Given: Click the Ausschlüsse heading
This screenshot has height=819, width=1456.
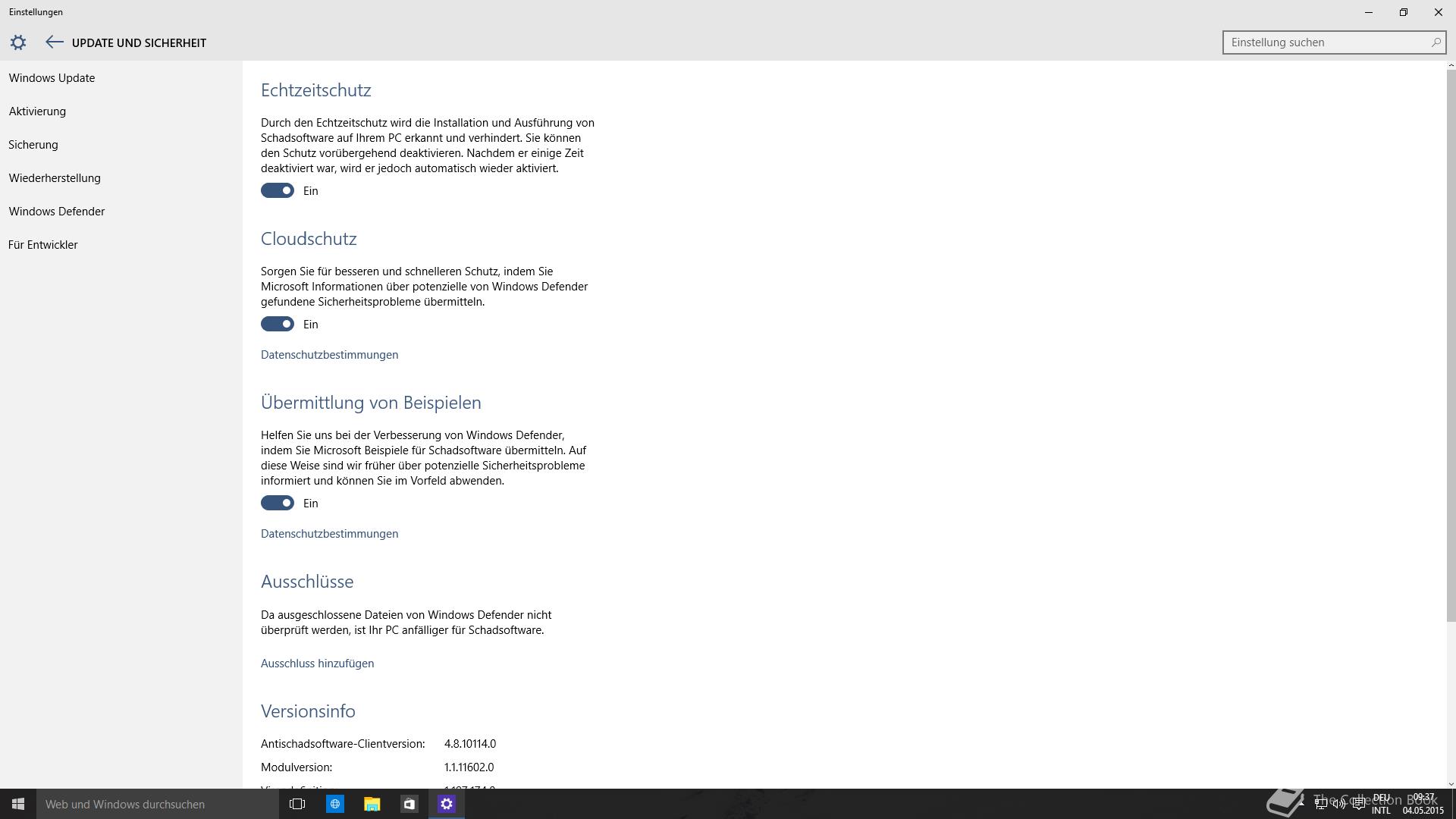Looking at the screenshot, I should click(x=307, y=581).
